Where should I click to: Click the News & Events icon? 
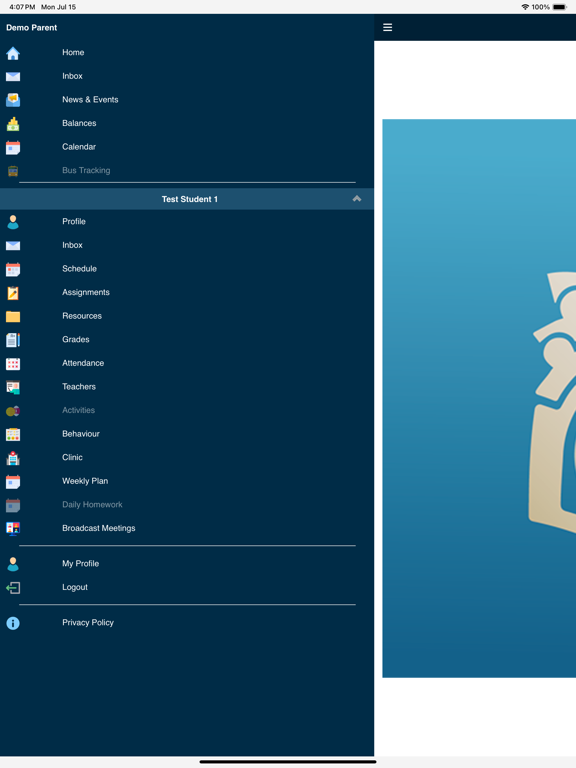point(13,100)
